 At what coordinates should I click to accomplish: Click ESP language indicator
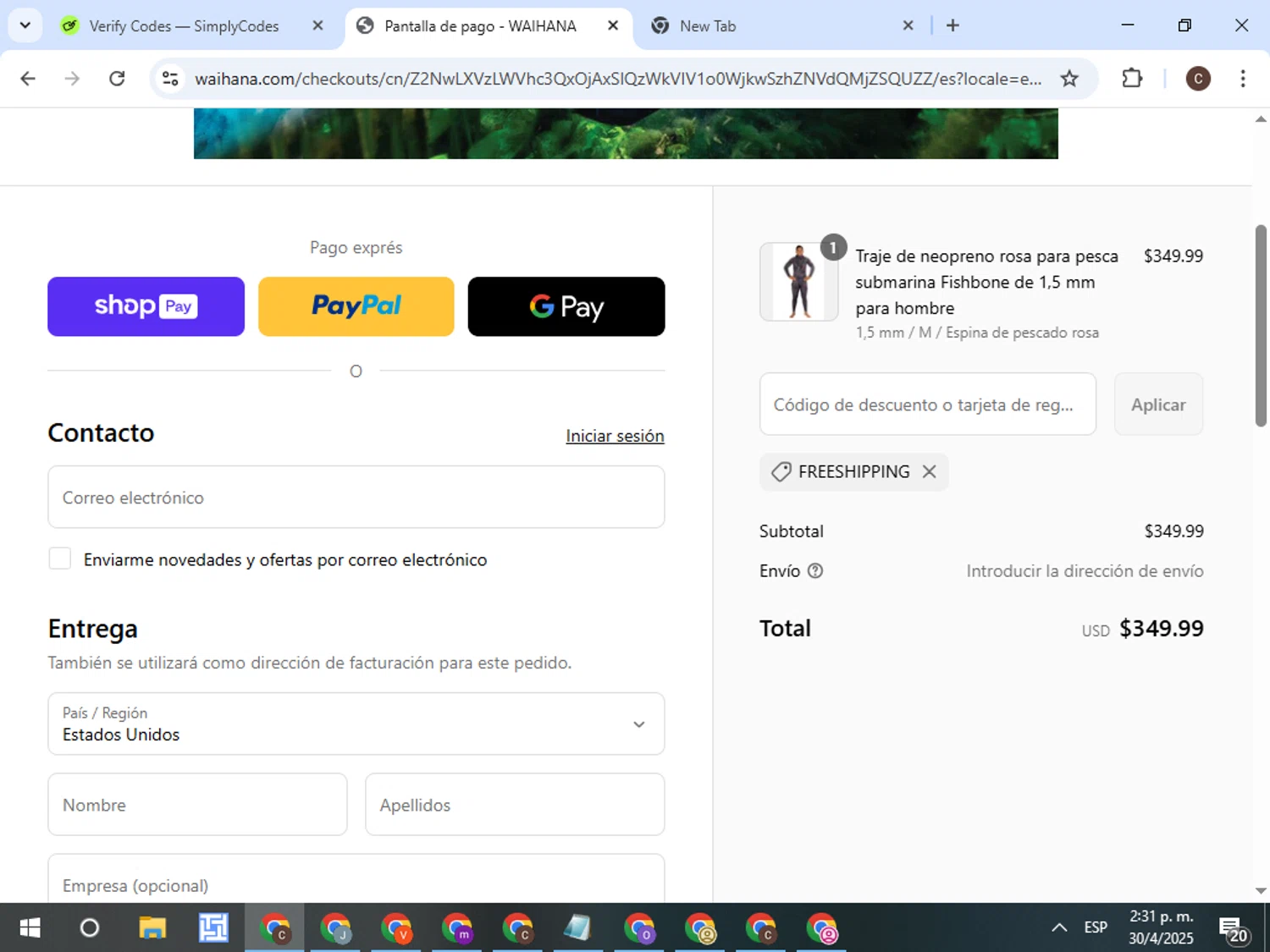(x=1096, y=927)
